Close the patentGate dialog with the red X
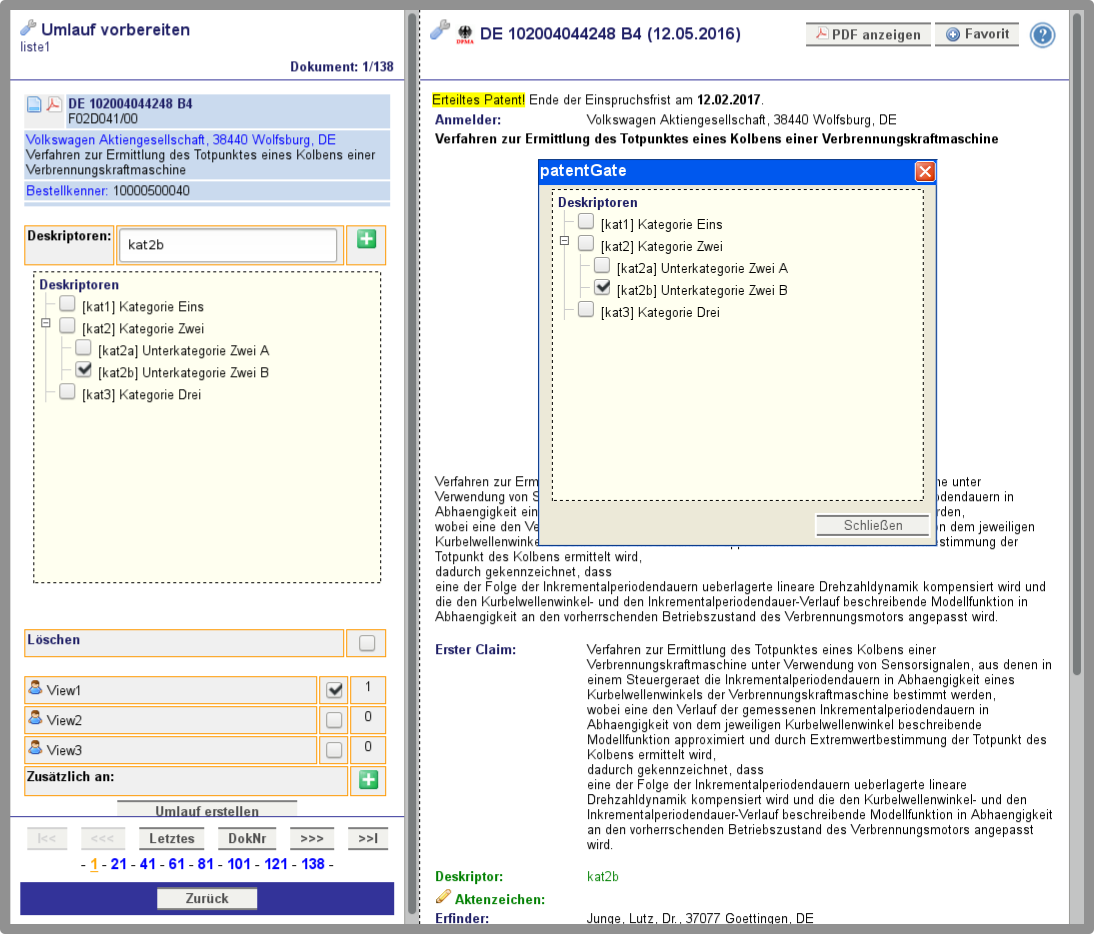This screenshot has height=934, width=1094. 924,172
